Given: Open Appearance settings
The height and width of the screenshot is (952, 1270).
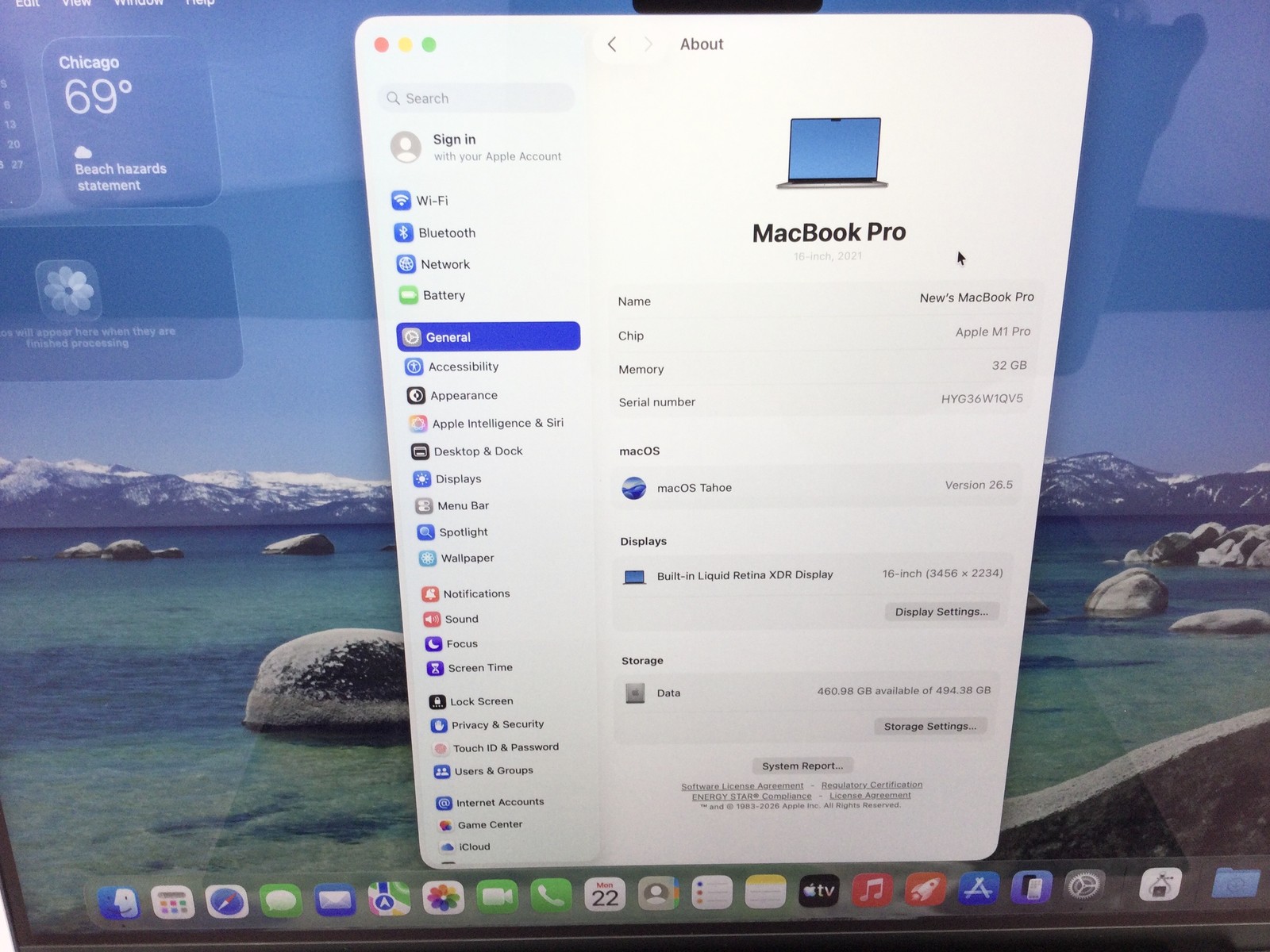Looking at the screenshot, I should click(x=452, y=395).
